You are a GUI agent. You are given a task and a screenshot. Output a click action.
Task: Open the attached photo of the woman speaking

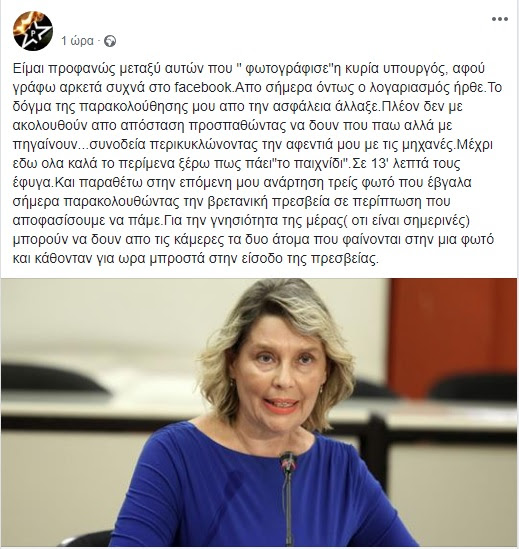(259, 412)
